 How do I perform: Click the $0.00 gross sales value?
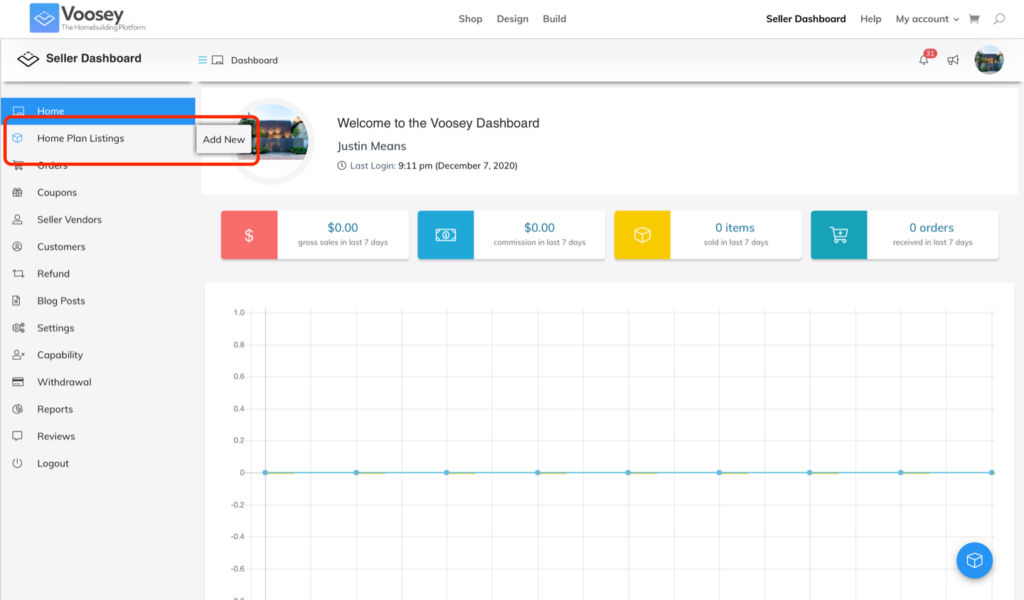(x=343, y=227)
